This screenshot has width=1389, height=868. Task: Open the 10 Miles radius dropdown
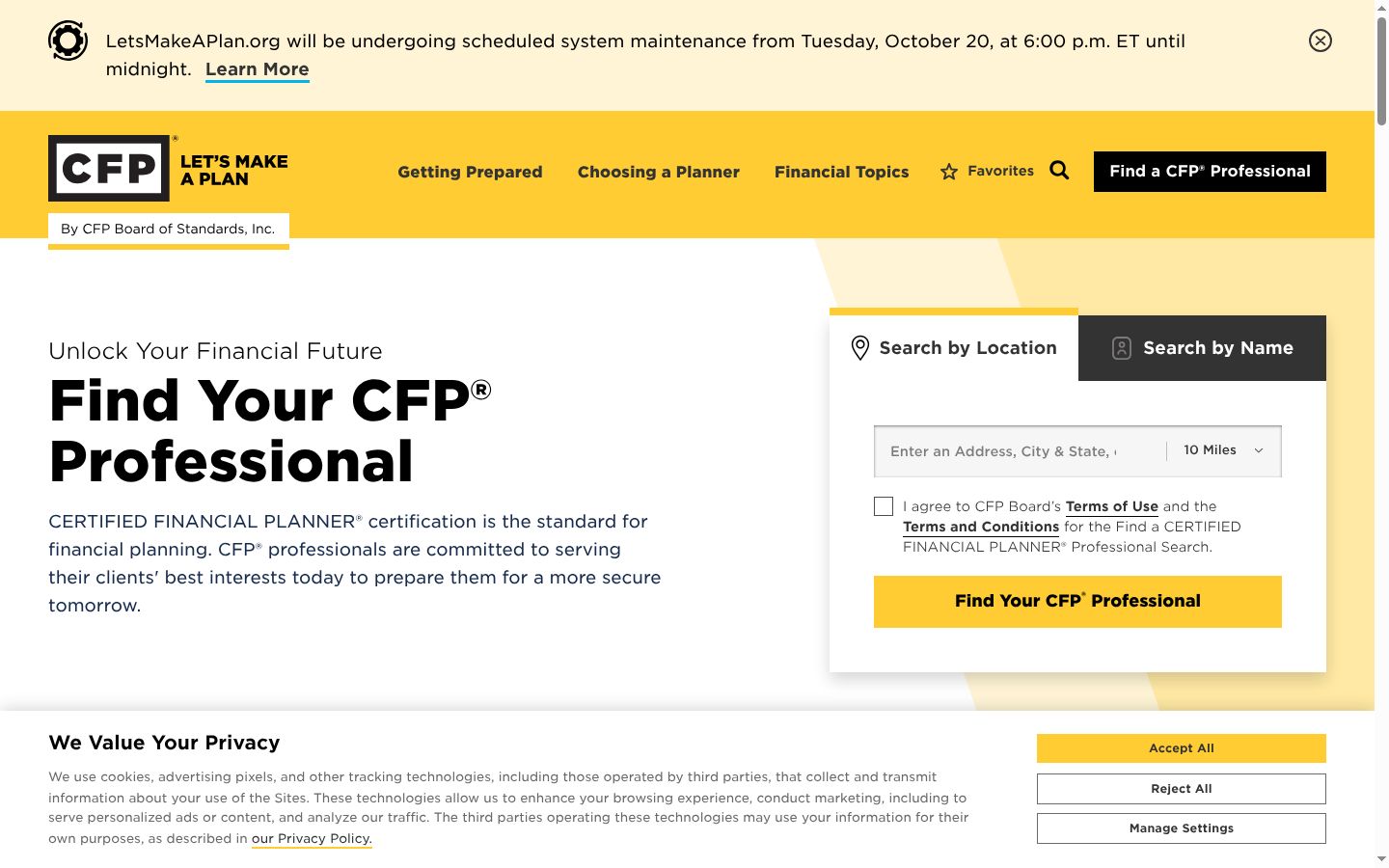pos(1223,450)
